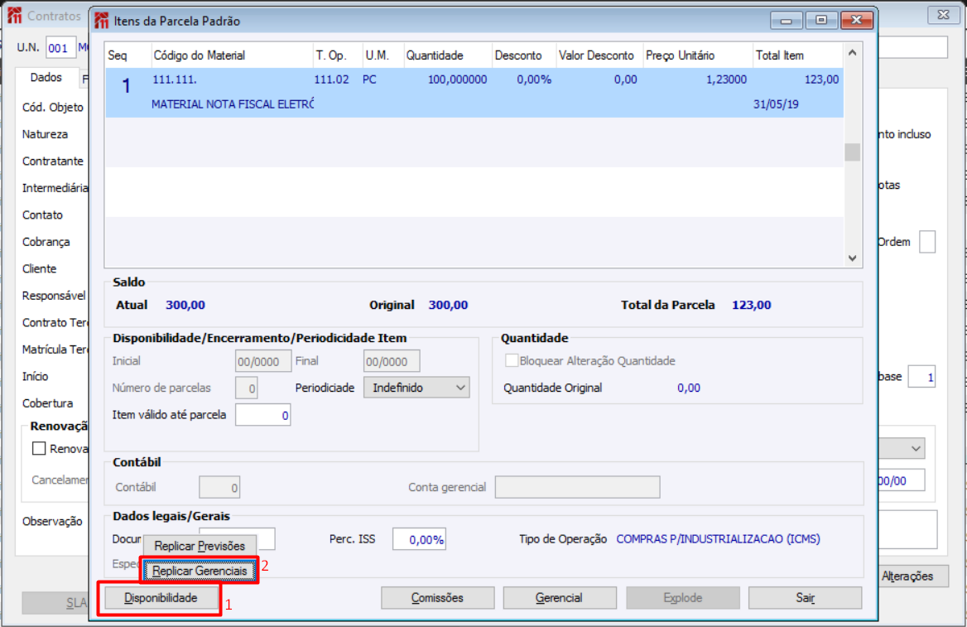Click the items grid scrollbar thumb
This screenshot has width=967, height=627.
pos(852,152)
